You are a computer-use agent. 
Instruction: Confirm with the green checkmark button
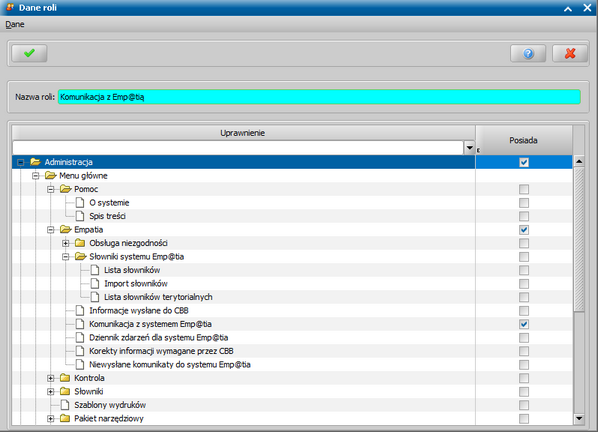(29, 53)
